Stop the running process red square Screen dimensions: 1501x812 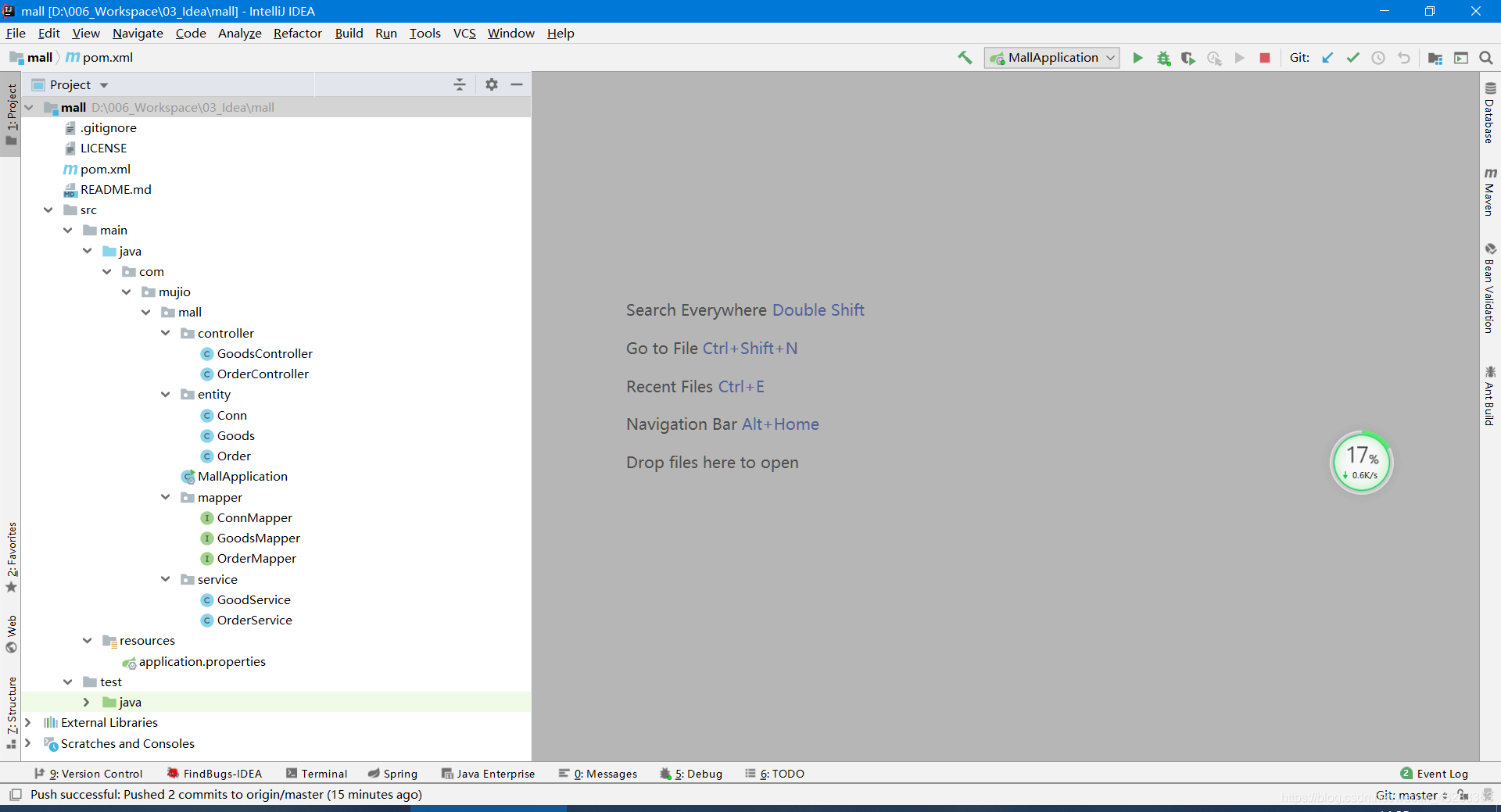point(1265,58)
